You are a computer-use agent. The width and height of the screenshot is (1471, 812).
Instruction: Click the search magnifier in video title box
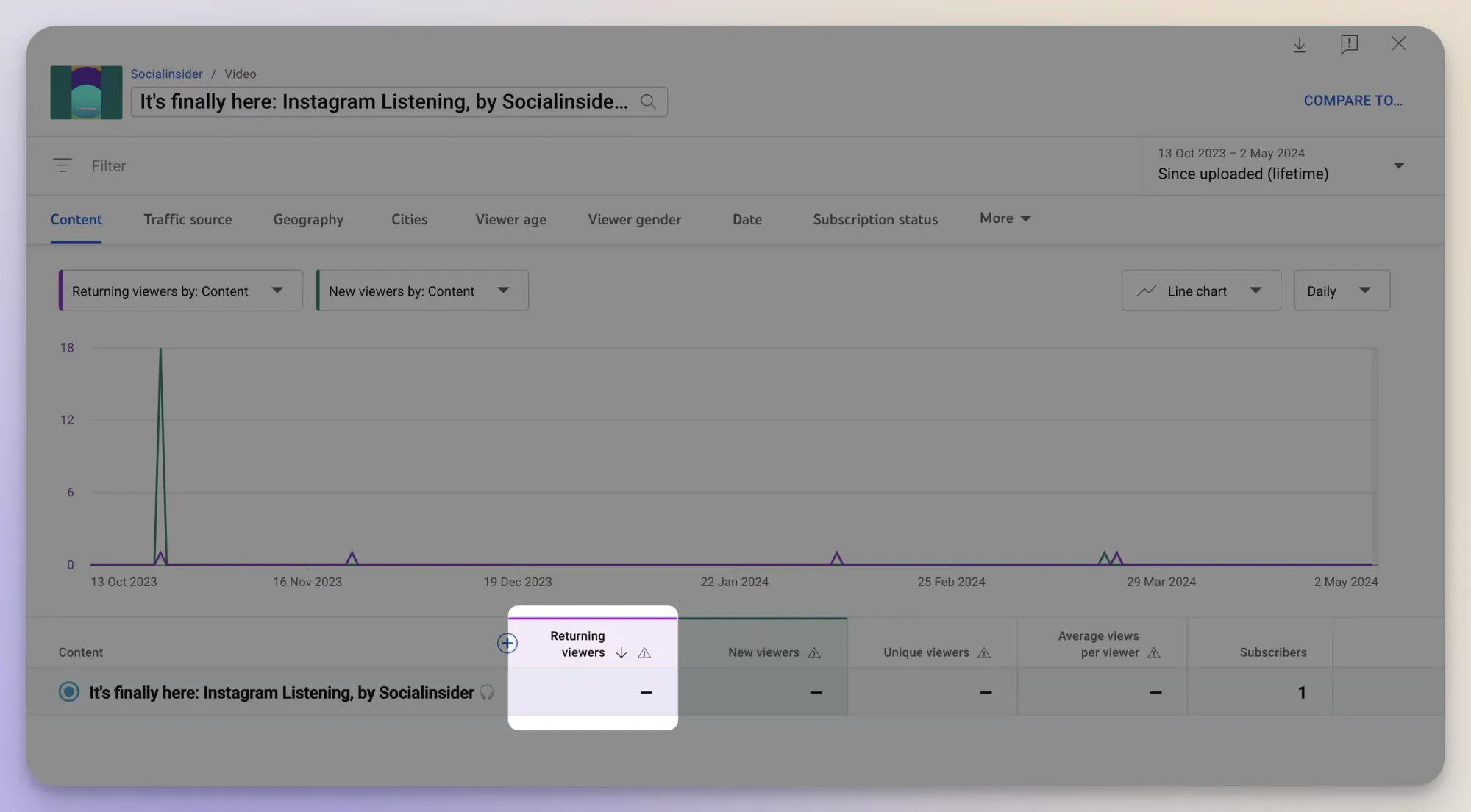(647, 101)
